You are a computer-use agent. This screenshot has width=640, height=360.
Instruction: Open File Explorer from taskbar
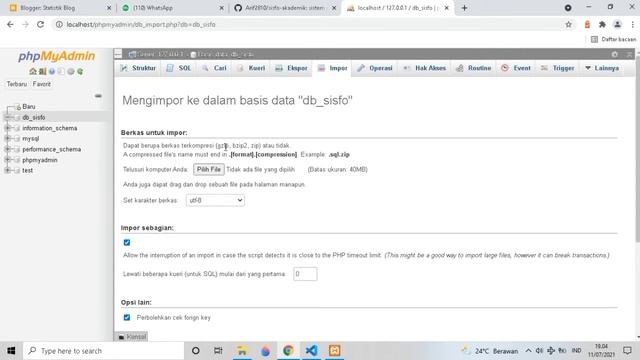[242, 351]
